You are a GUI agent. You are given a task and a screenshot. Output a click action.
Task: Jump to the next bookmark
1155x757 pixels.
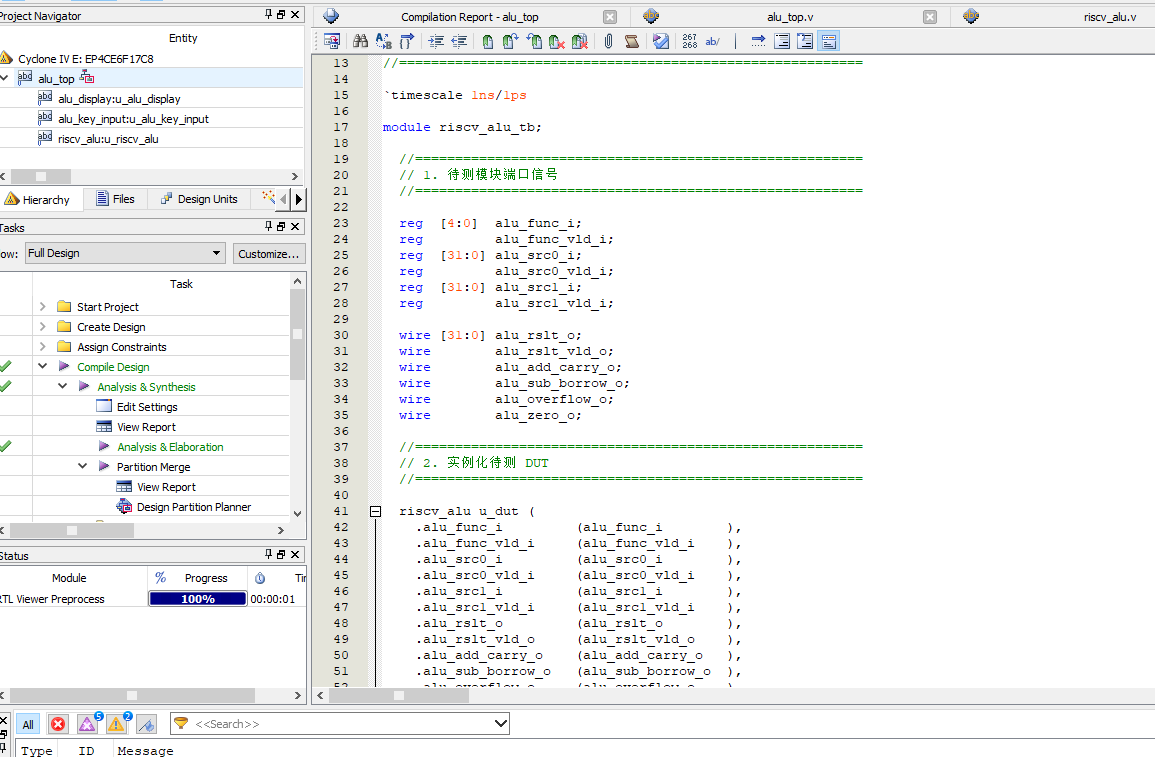click(x=510, y=41)
